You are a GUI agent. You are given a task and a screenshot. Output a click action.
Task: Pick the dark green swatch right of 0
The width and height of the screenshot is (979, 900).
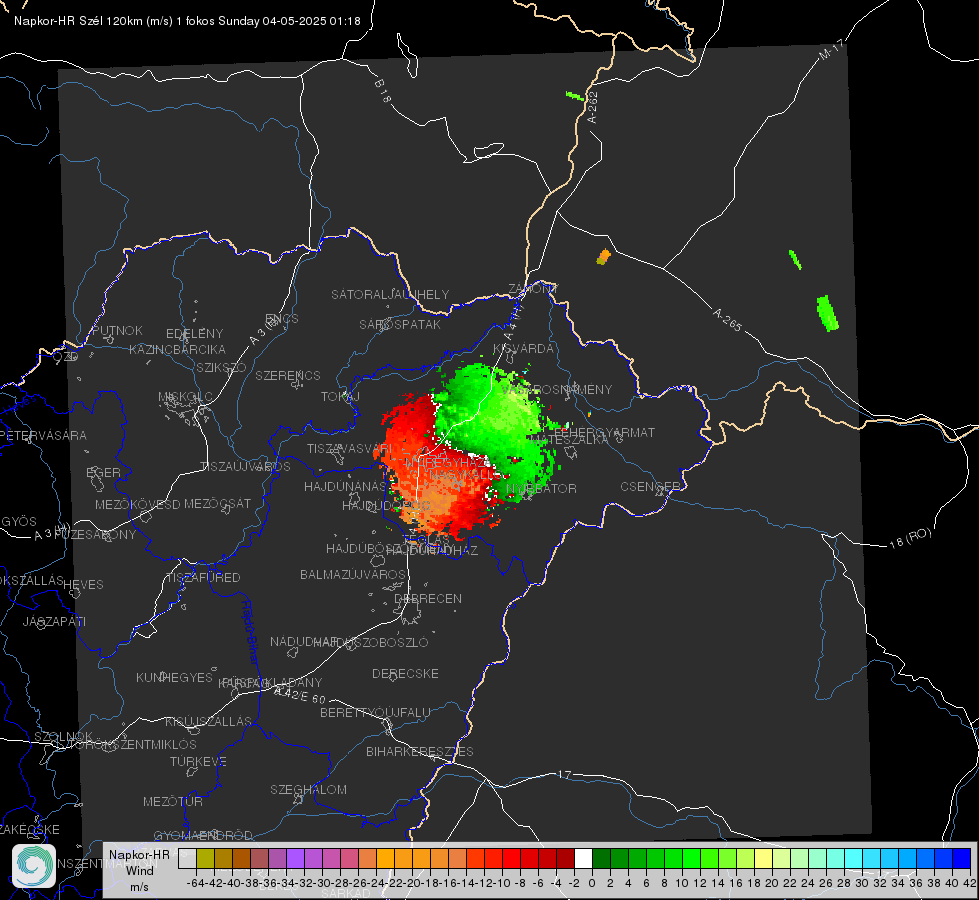pos(601,859)
